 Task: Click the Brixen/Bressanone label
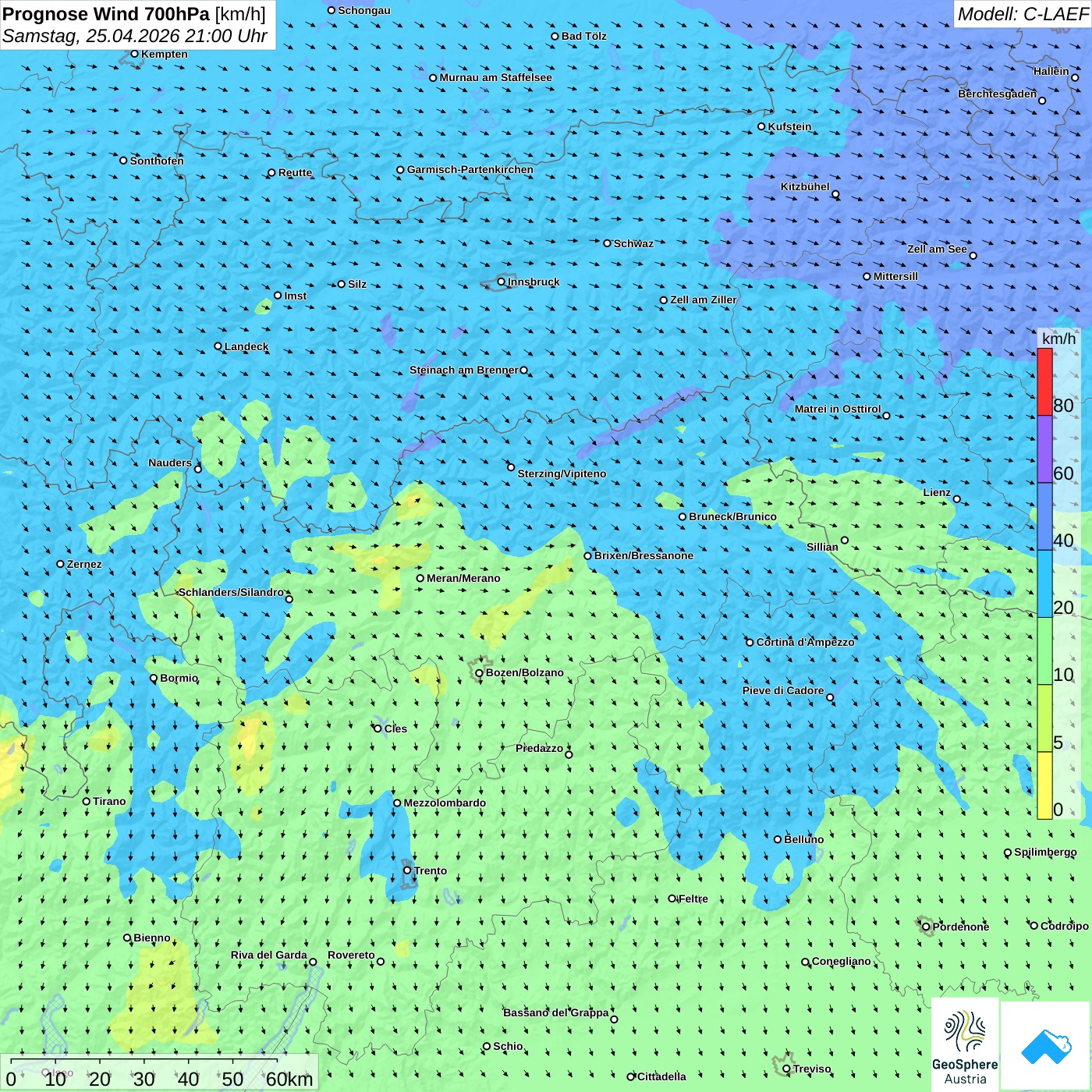tap(643, 555)
